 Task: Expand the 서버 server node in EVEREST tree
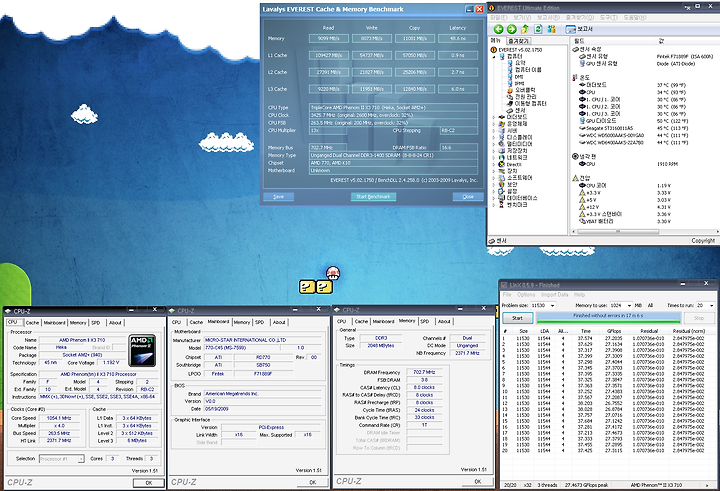tap(494, 131)
